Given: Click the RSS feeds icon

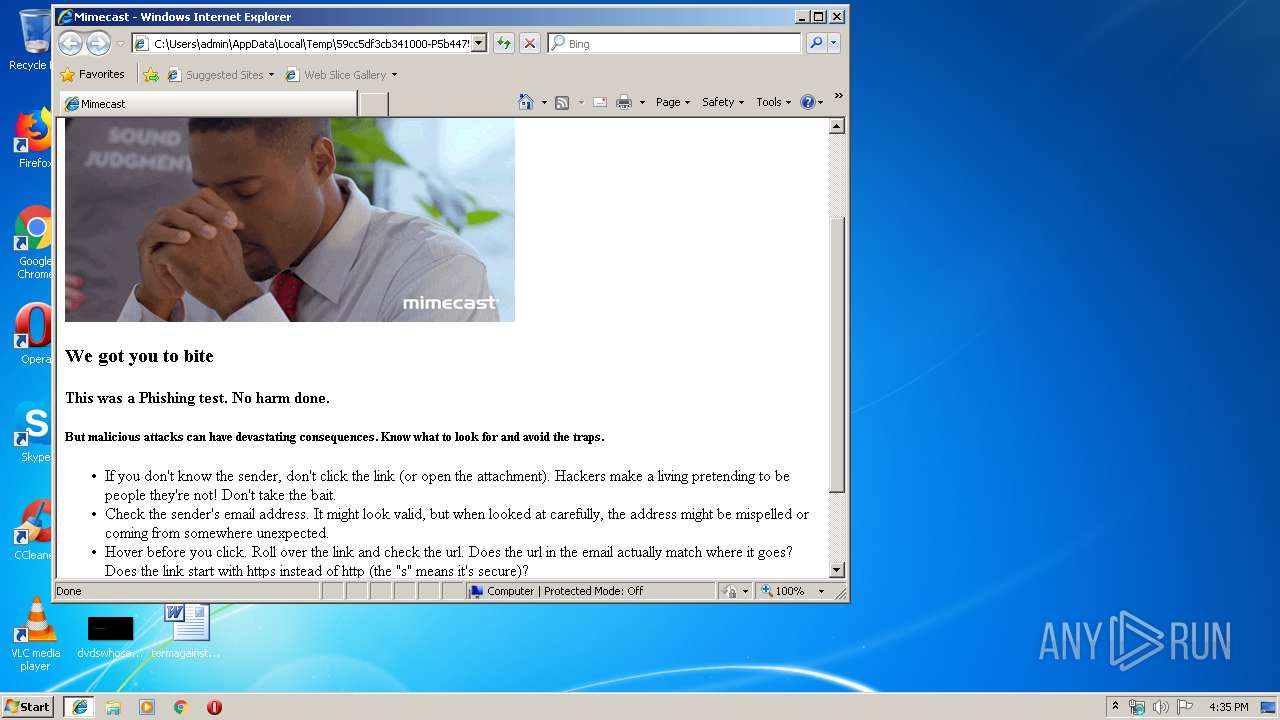Looking at the screenshot, I should pos(562,102).
